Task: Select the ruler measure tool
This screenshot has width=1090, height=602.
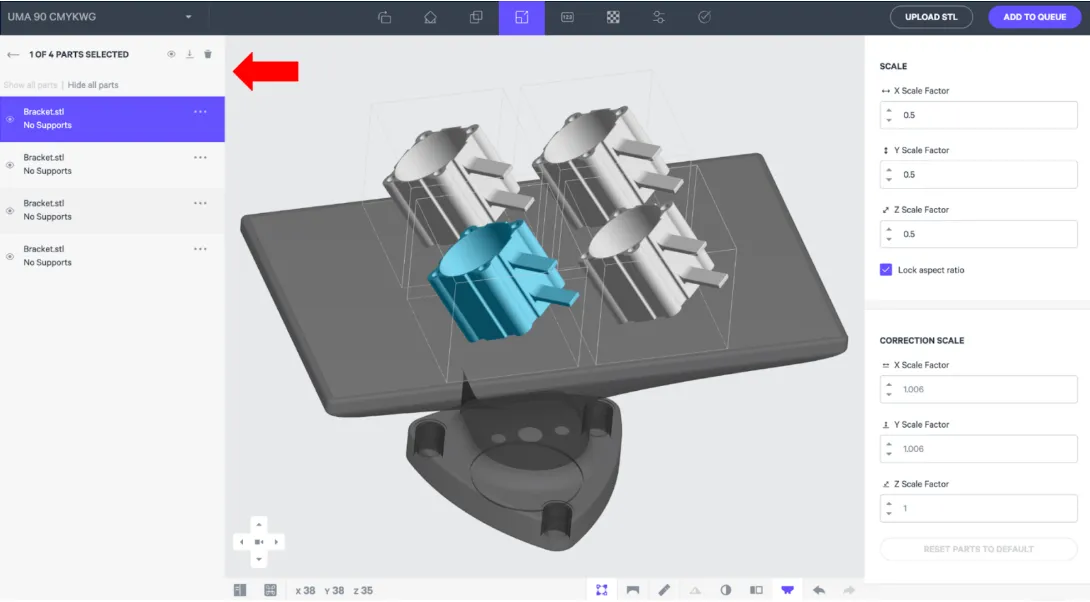Action: coord(664,590)
